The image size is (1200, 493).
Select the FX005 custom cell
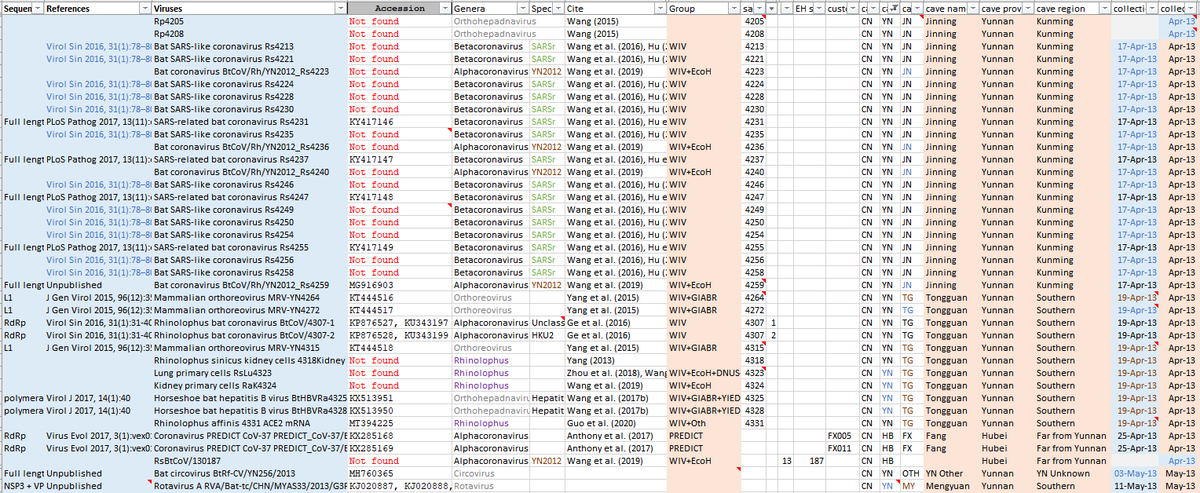pyautogui.click(x=839, y=435)
